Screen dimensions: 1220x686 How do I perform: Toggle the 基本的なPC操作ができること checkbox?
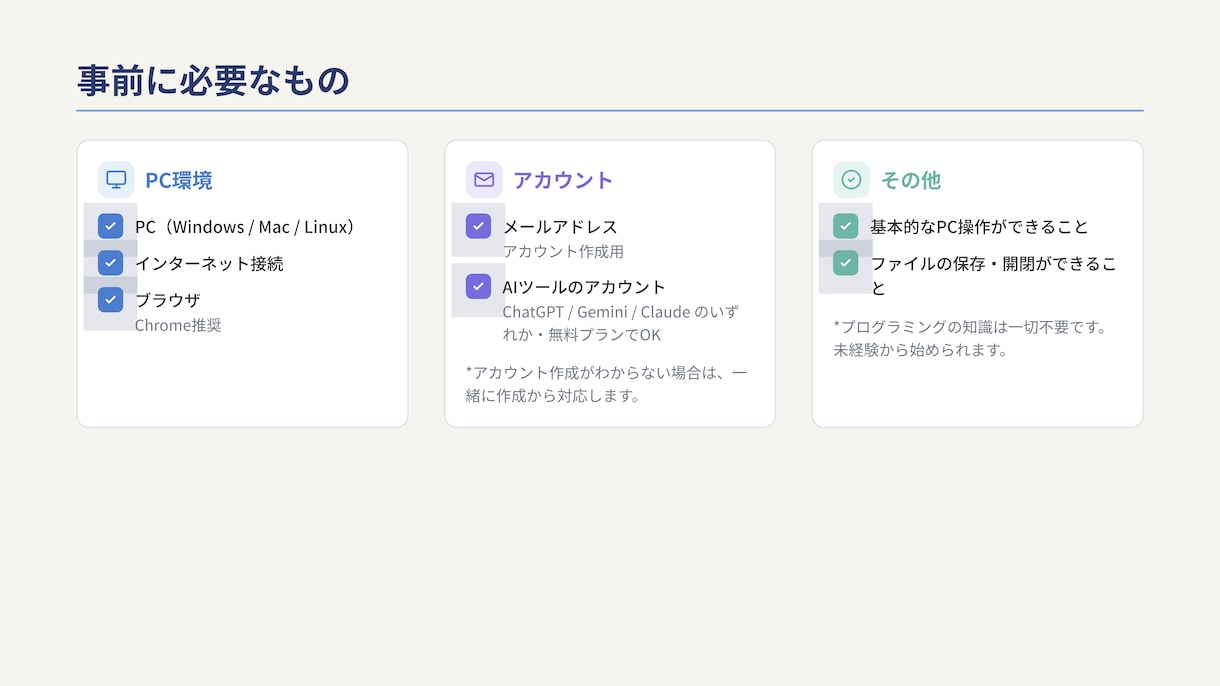tap(846, 226)
